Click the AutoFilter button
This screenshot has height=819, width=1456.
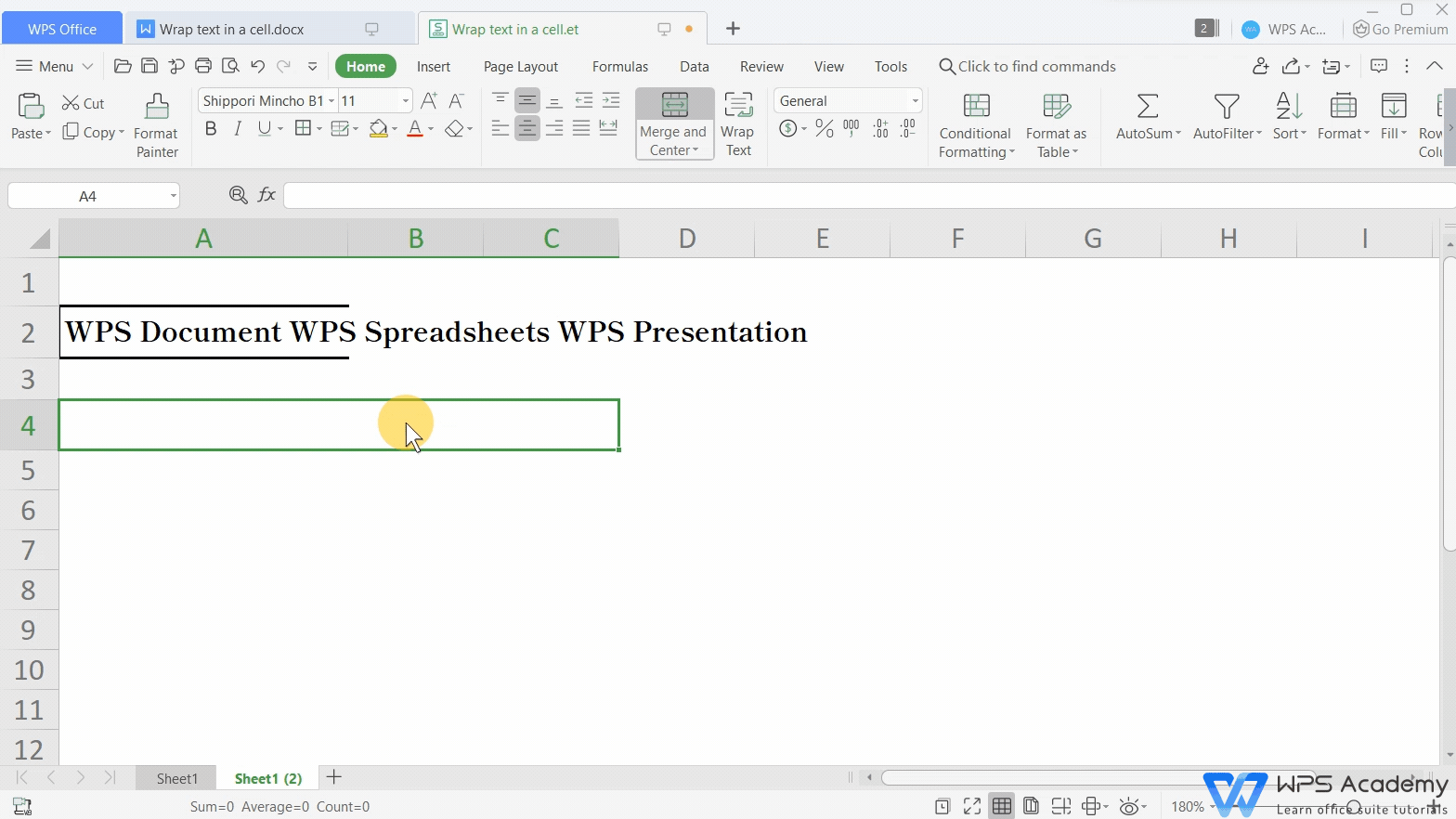click(1227, 116)
